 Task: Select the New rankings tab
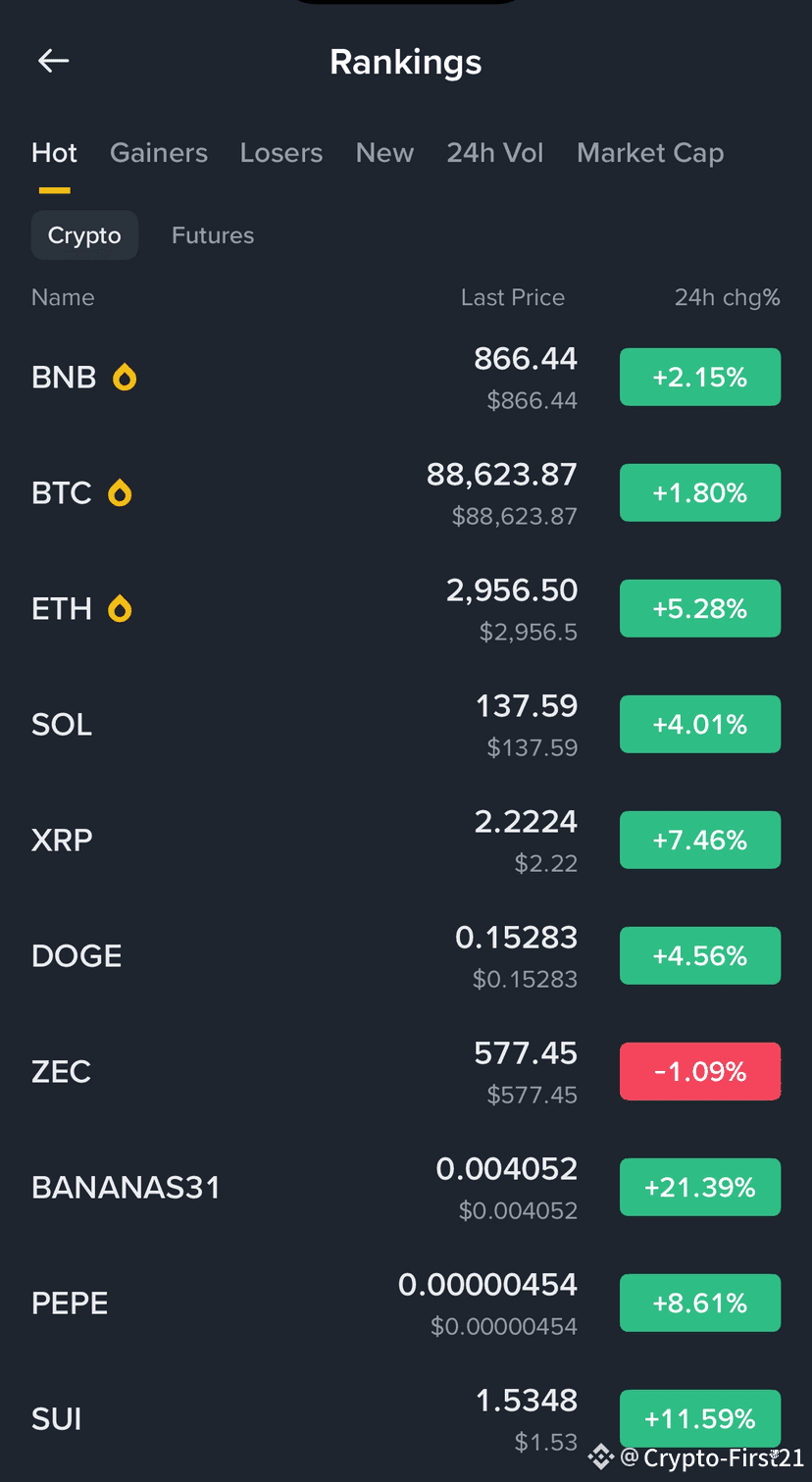[384, 153]
